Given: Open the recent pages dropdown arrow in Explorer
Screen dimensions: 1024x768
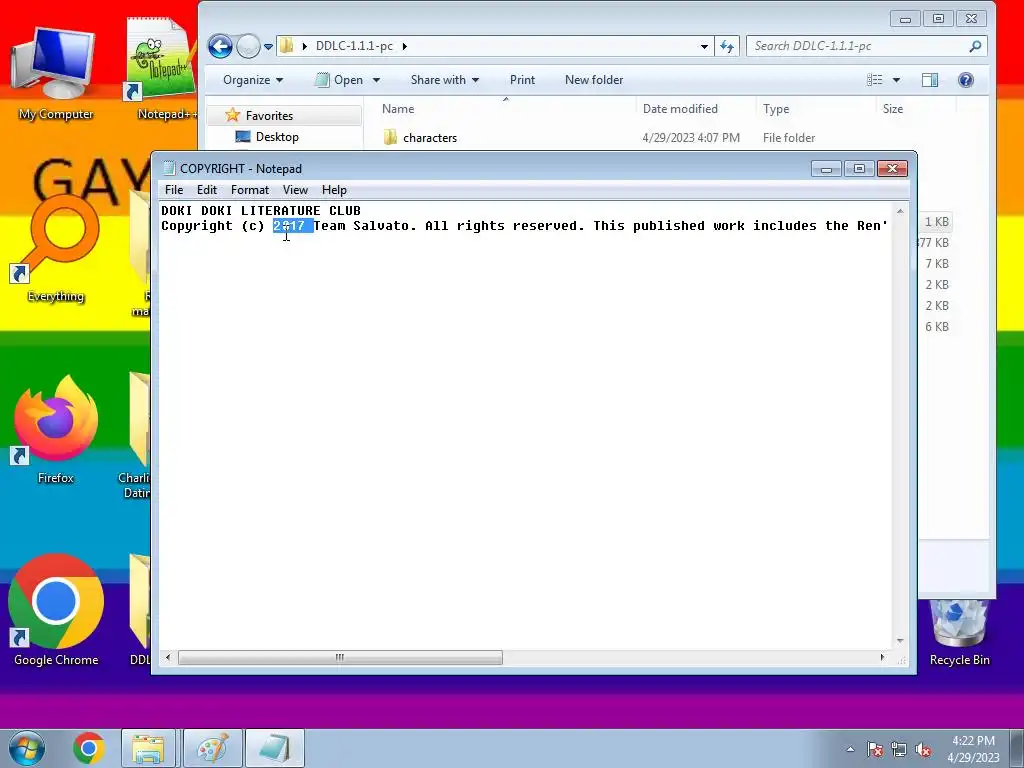Looking at the screenshot, I should click(268, 47).
